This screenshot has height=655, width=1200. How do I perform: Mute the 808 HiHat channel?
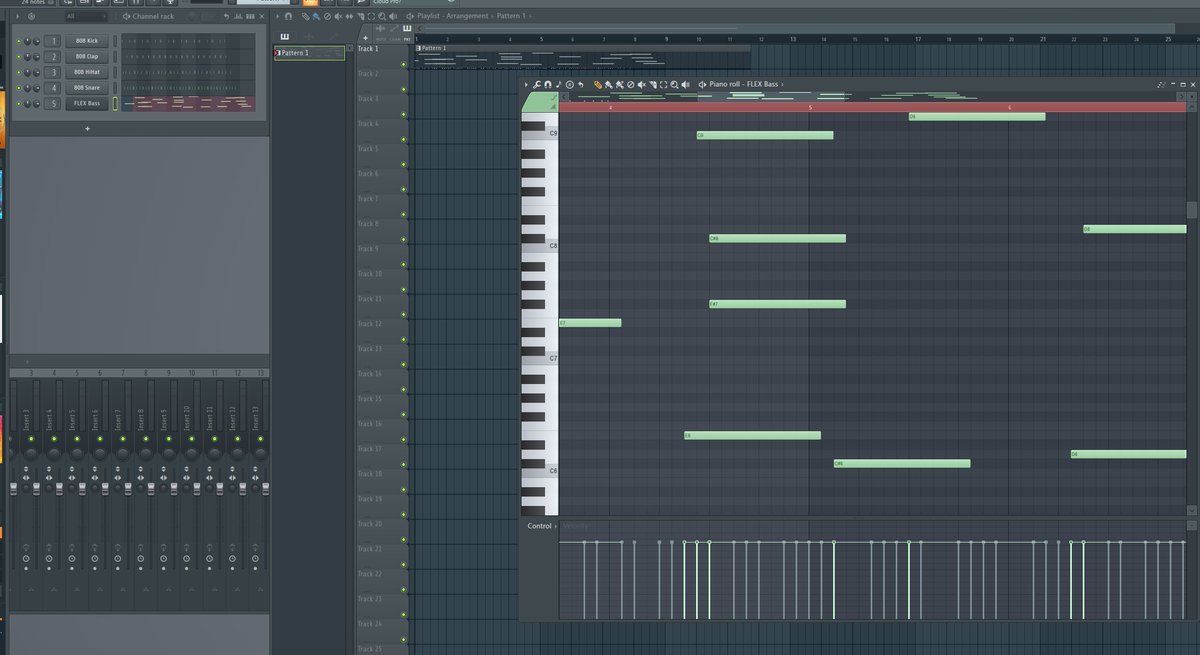[18, 72]
